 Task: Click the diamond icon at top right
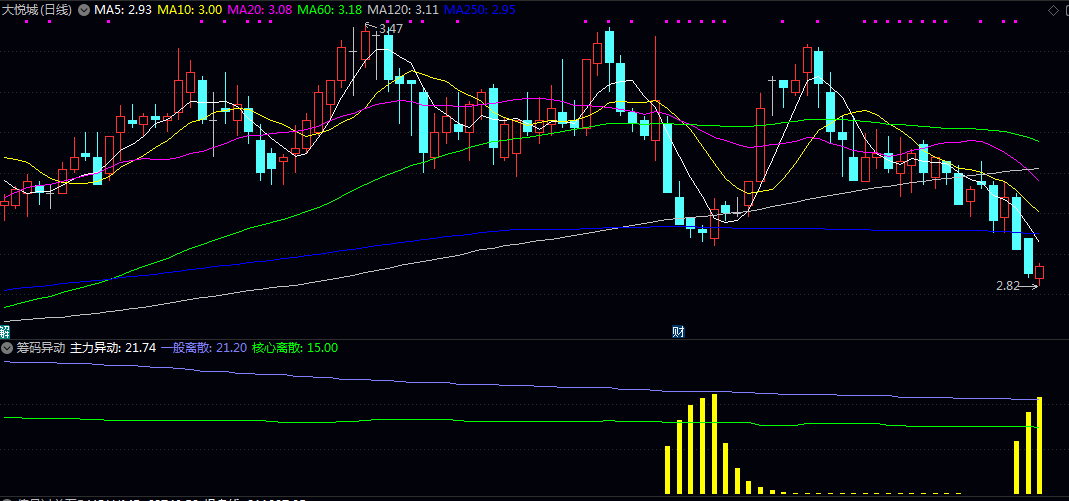[x=1052, y=10]
